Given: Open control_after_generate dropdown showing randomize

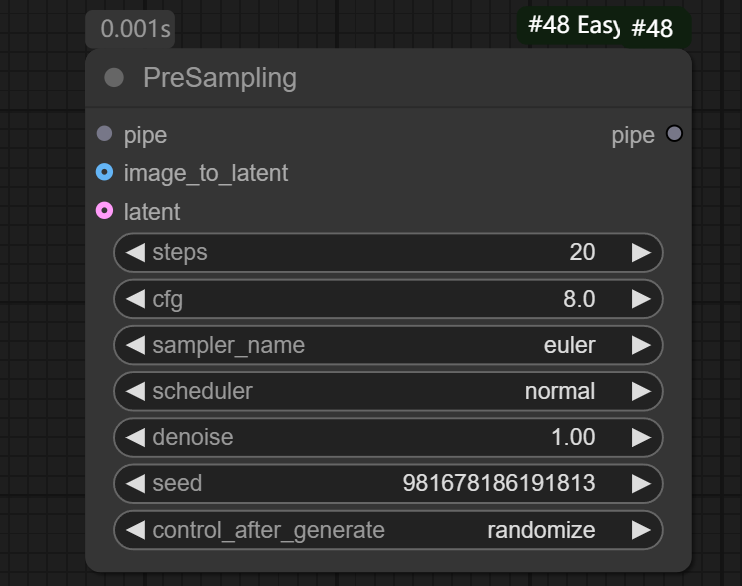Looking at the screenshot, I should [x=388, y=530].
